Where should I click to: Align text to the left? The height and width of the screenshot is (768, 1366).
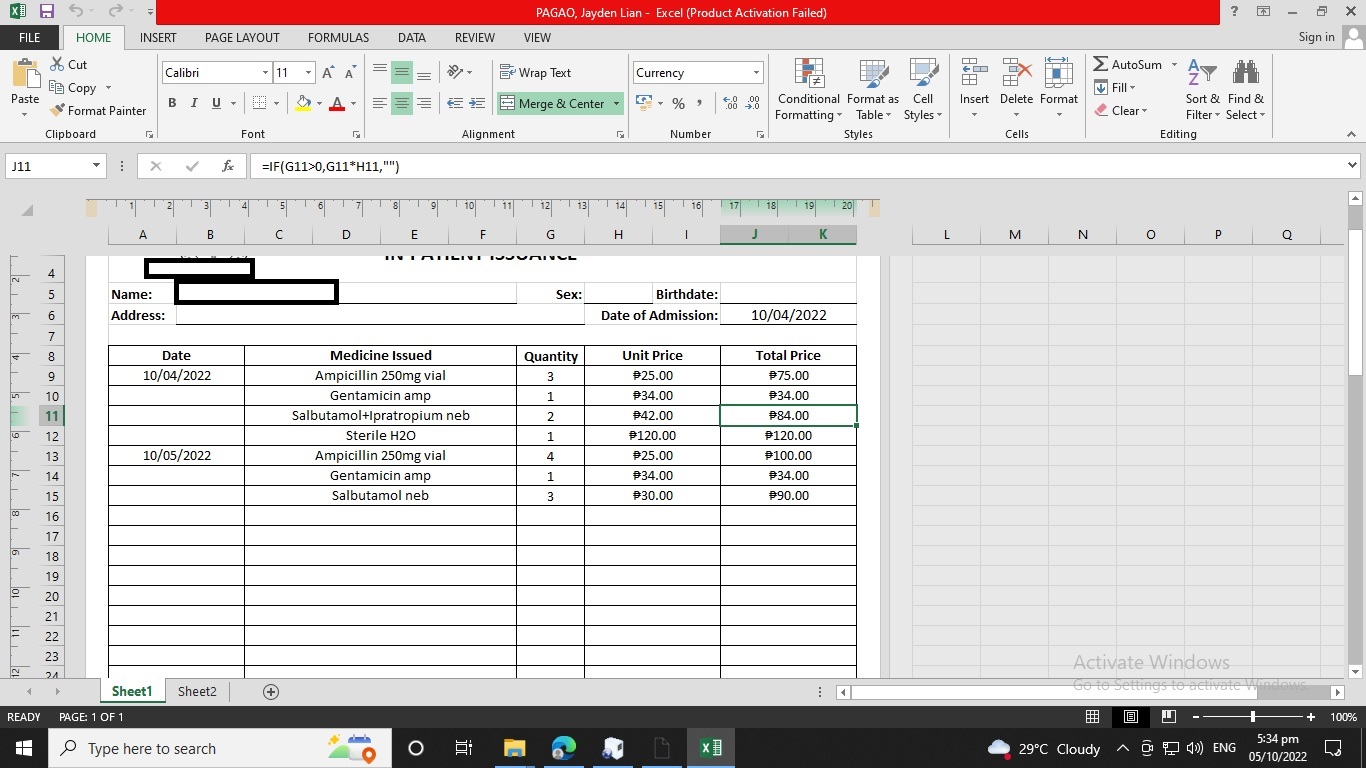tap(380, 103)
